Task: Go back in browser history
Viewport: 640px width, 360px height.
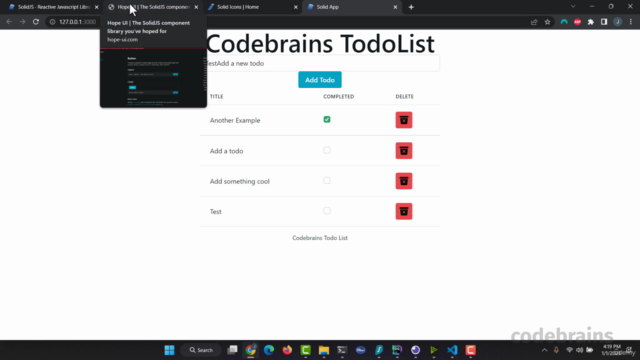Action: pos(9,22)
